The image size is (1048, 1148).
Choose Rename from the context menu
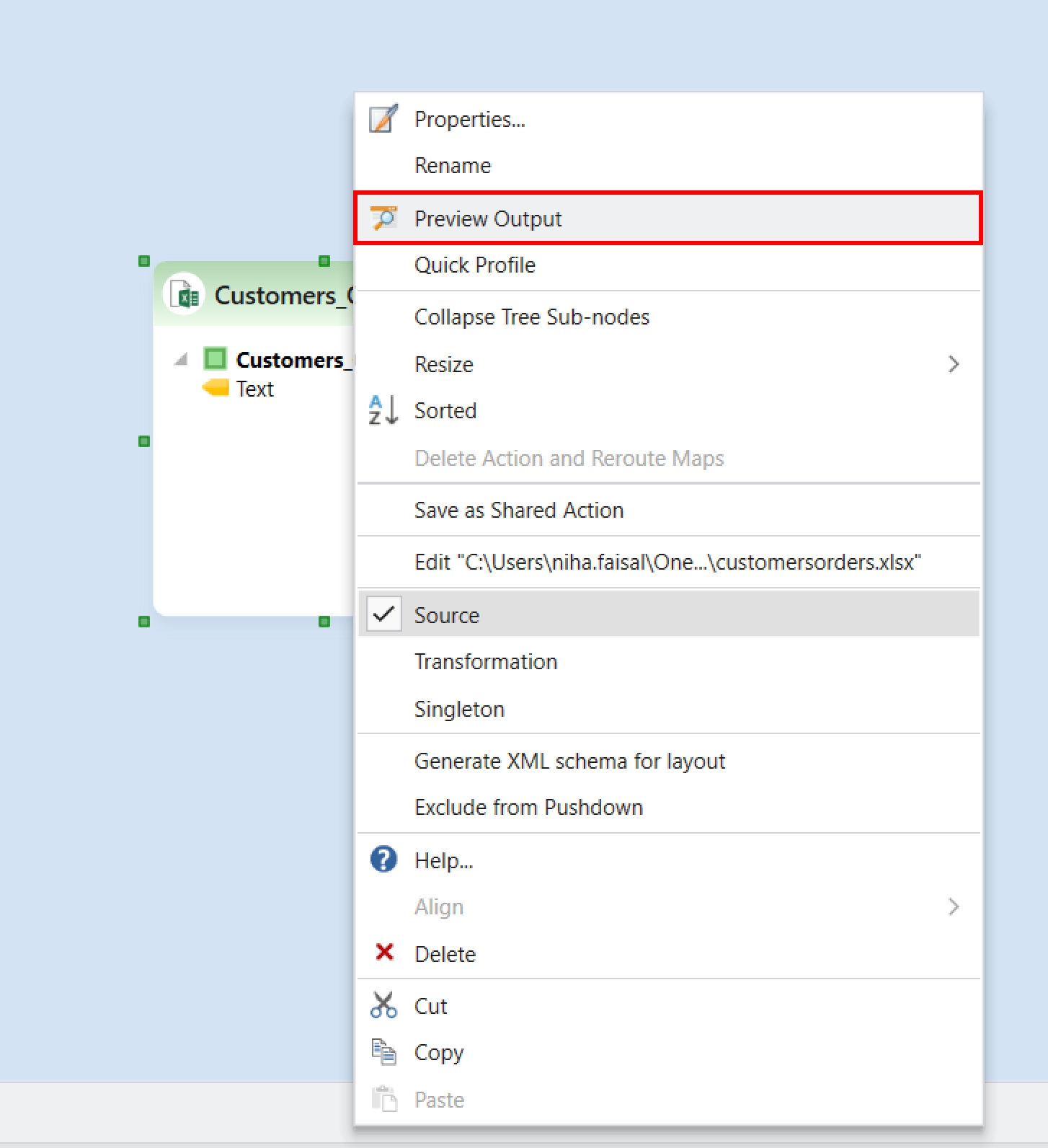[x=452, y=166]
